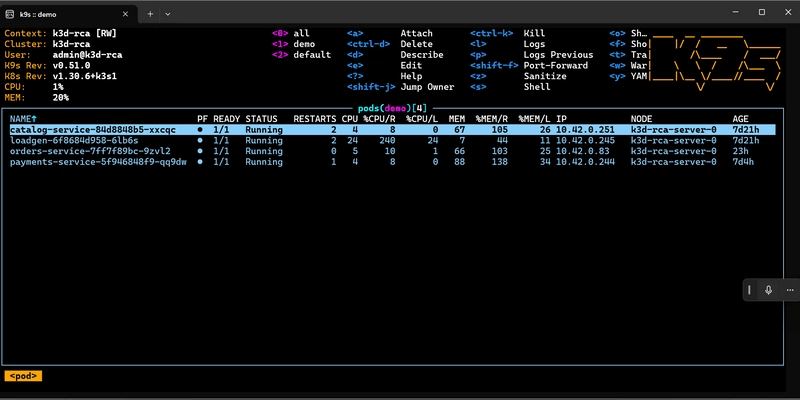Click the NODE column header

[x=641, y=119]
